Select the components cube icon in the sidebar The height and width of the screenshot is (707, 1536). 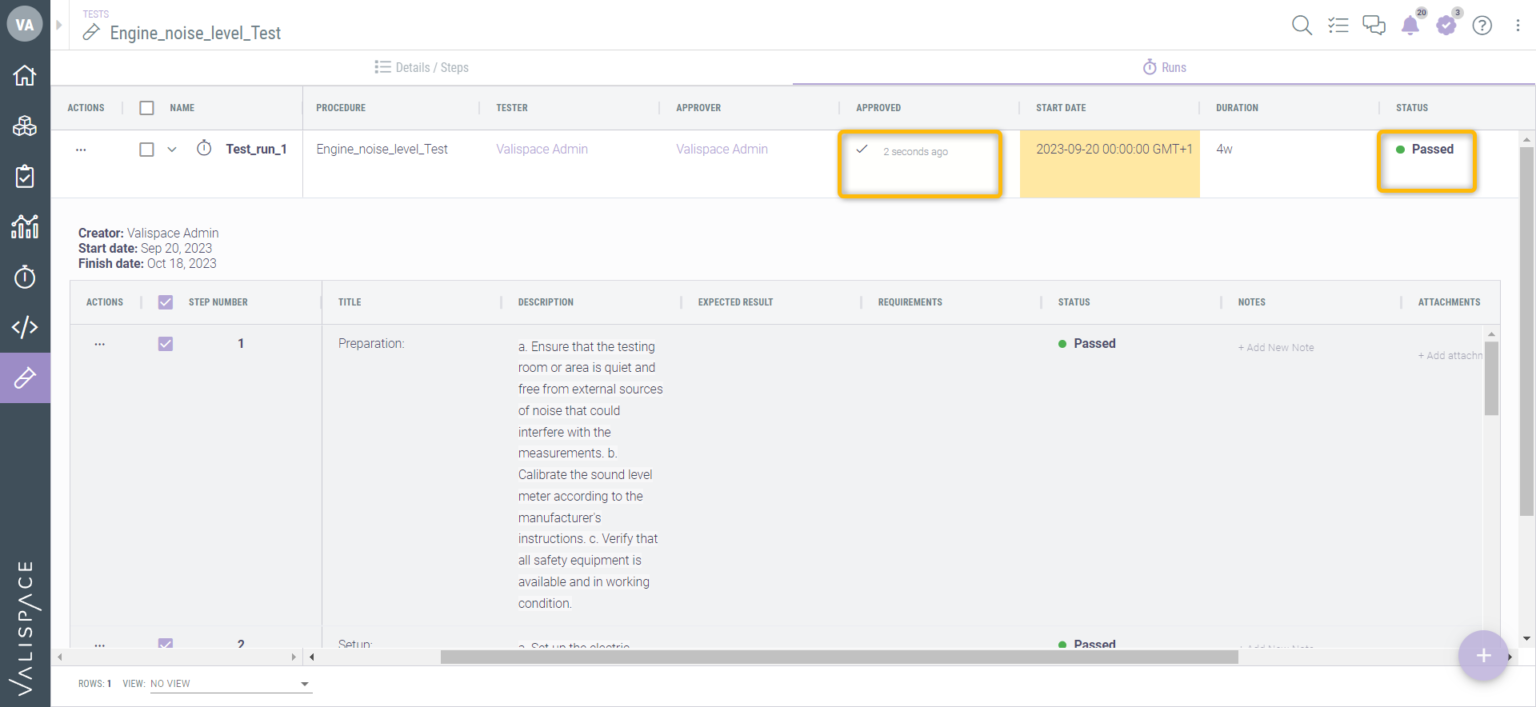[x=25, y=125]
